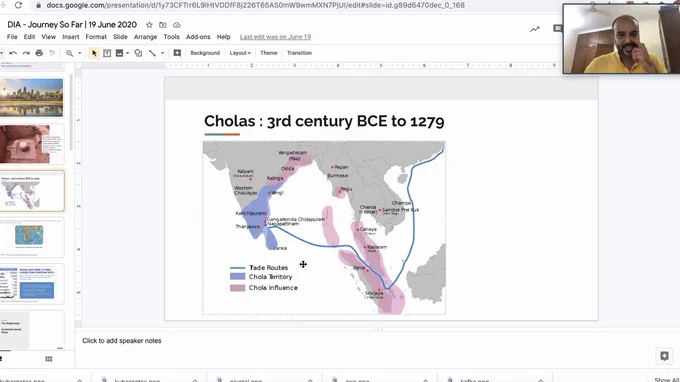This screenshot has height=382, width=680.
Task: Select the Paint format tool
Action: [x=52, y=53]
